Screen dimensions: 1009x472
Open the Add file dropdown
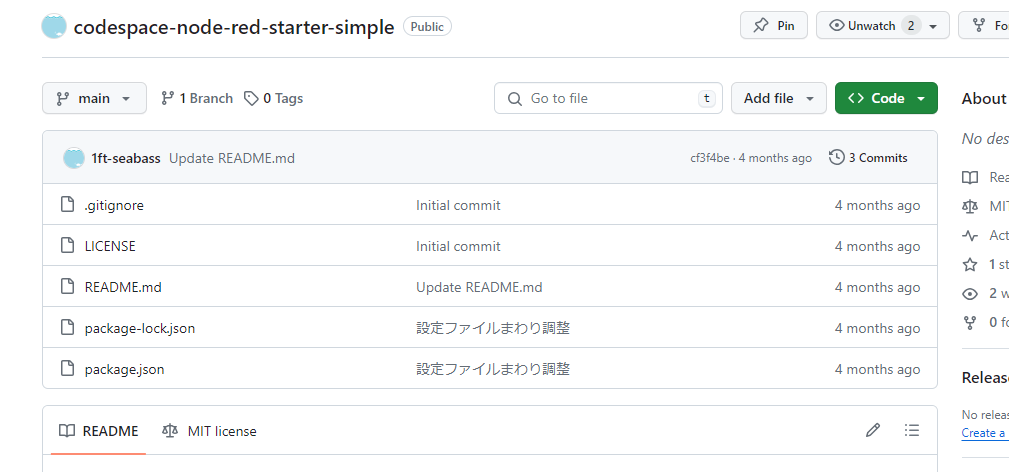(779, 98)
